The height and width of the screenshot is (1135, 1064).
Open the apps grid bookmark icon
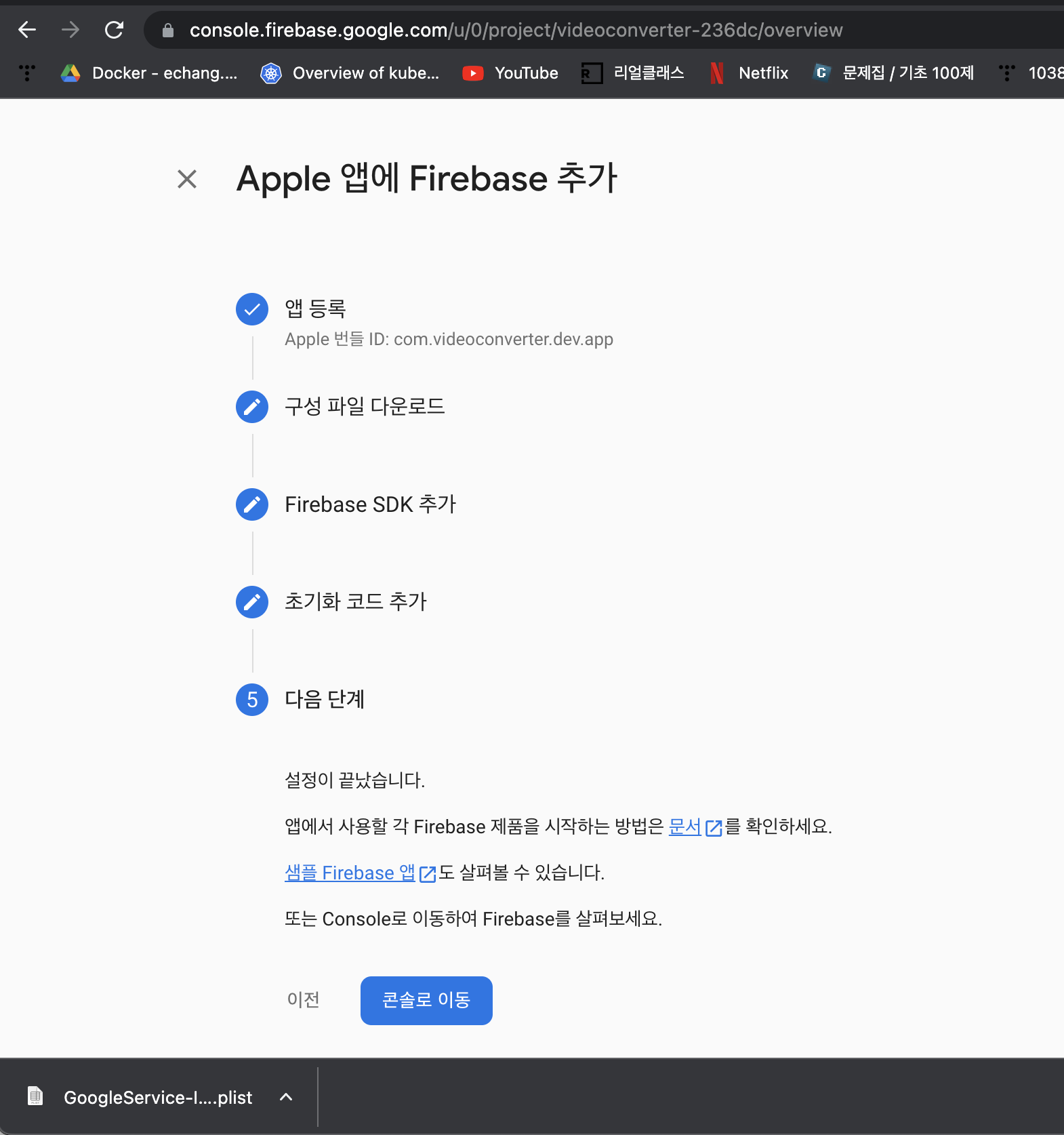[x=27, y=73]
